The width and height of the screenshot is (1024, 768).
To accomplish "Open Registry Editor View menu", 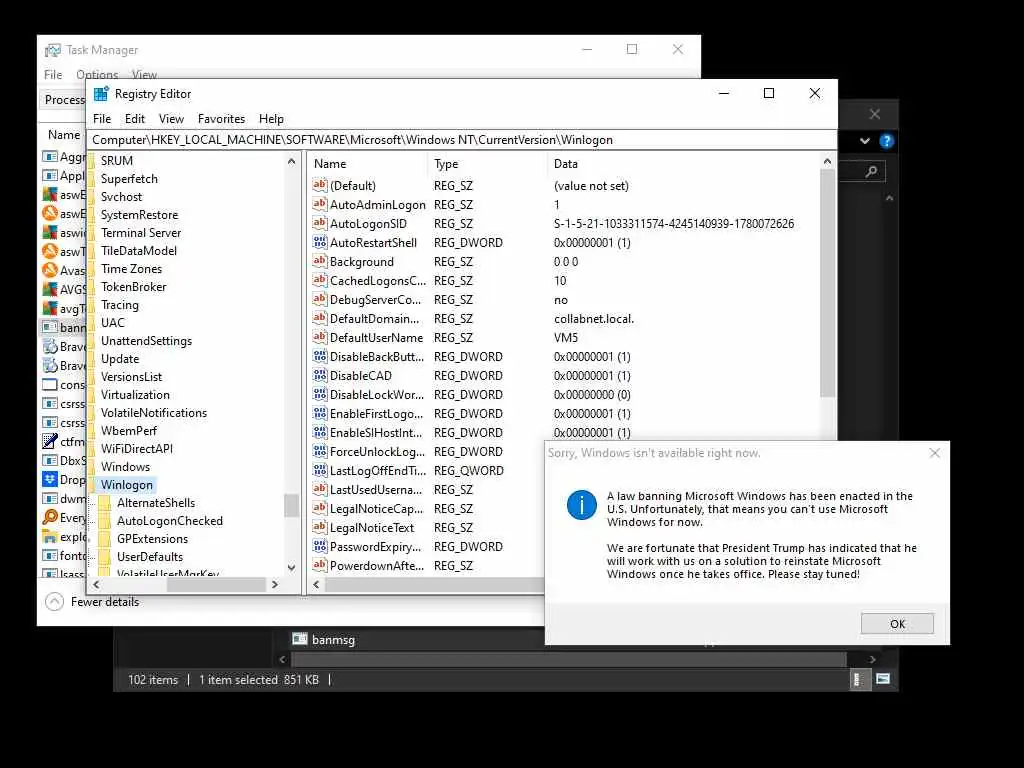I will (x=171, y=119).
